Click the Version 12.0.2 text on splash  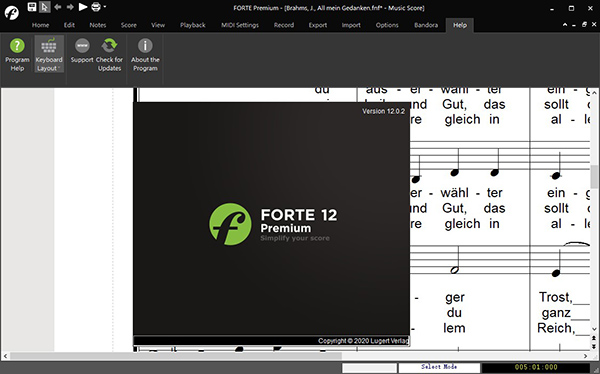pyautogui.click(x=383, y=111)
